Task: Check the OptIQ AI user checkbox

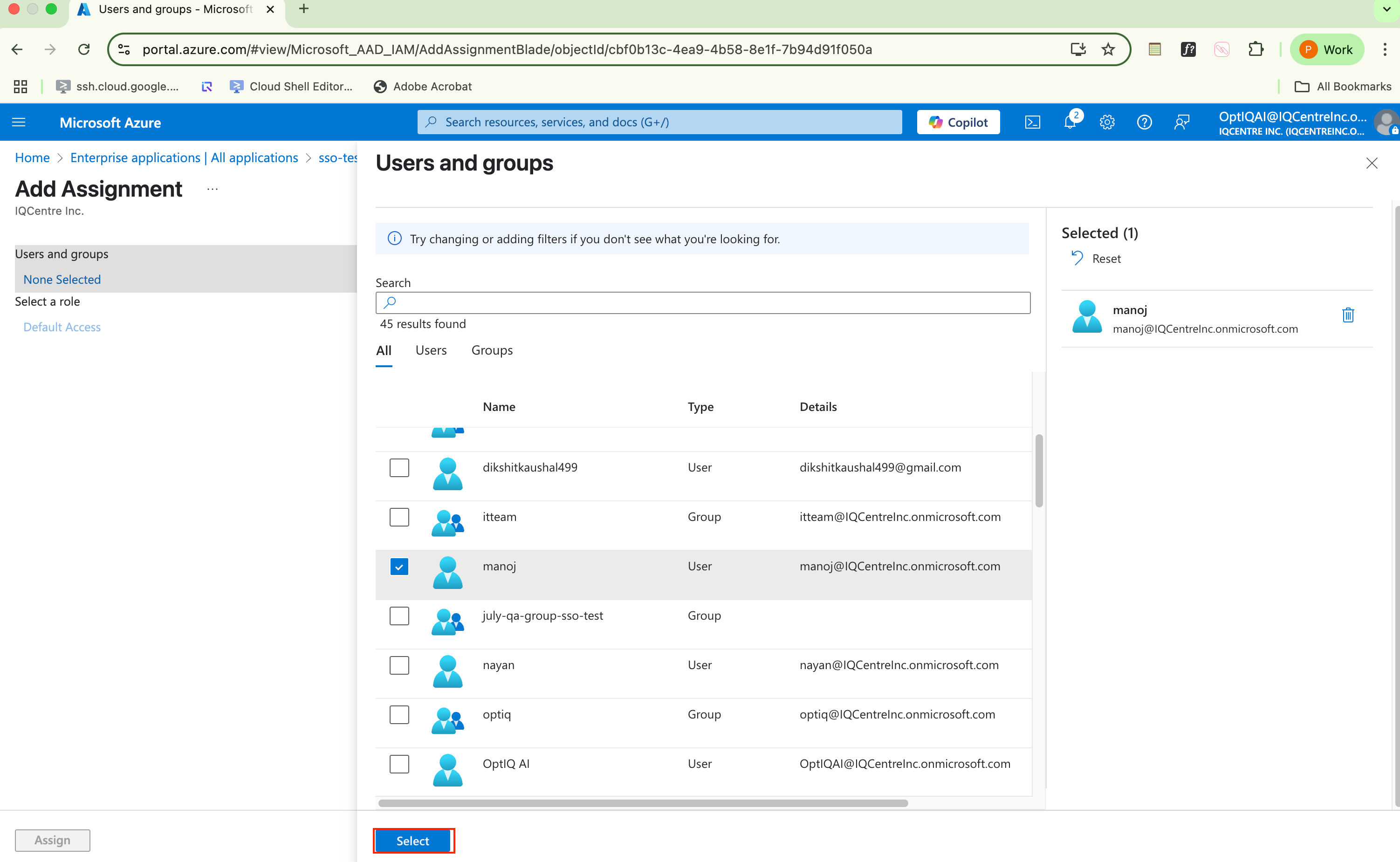Action: pos(399,764)
